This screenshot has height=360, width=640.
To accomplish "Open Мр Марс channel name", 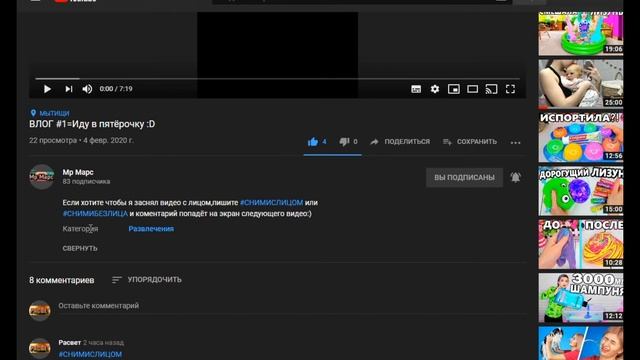I will click(x=78, y=172).
